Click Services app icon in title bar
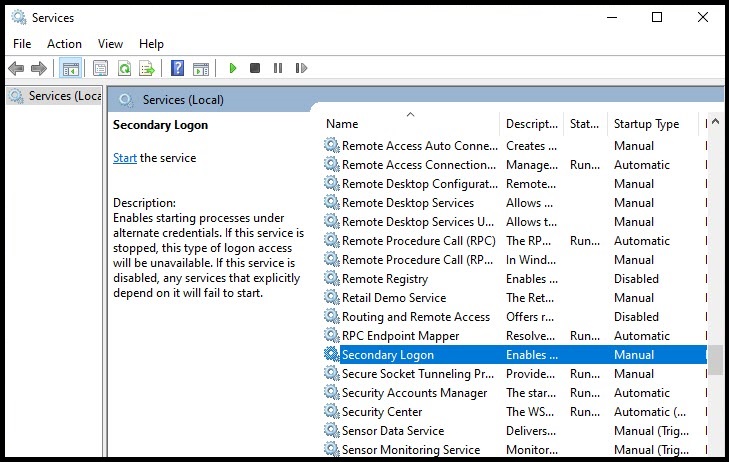The width and height of the screenshot is (729, 462). (19, 18)
